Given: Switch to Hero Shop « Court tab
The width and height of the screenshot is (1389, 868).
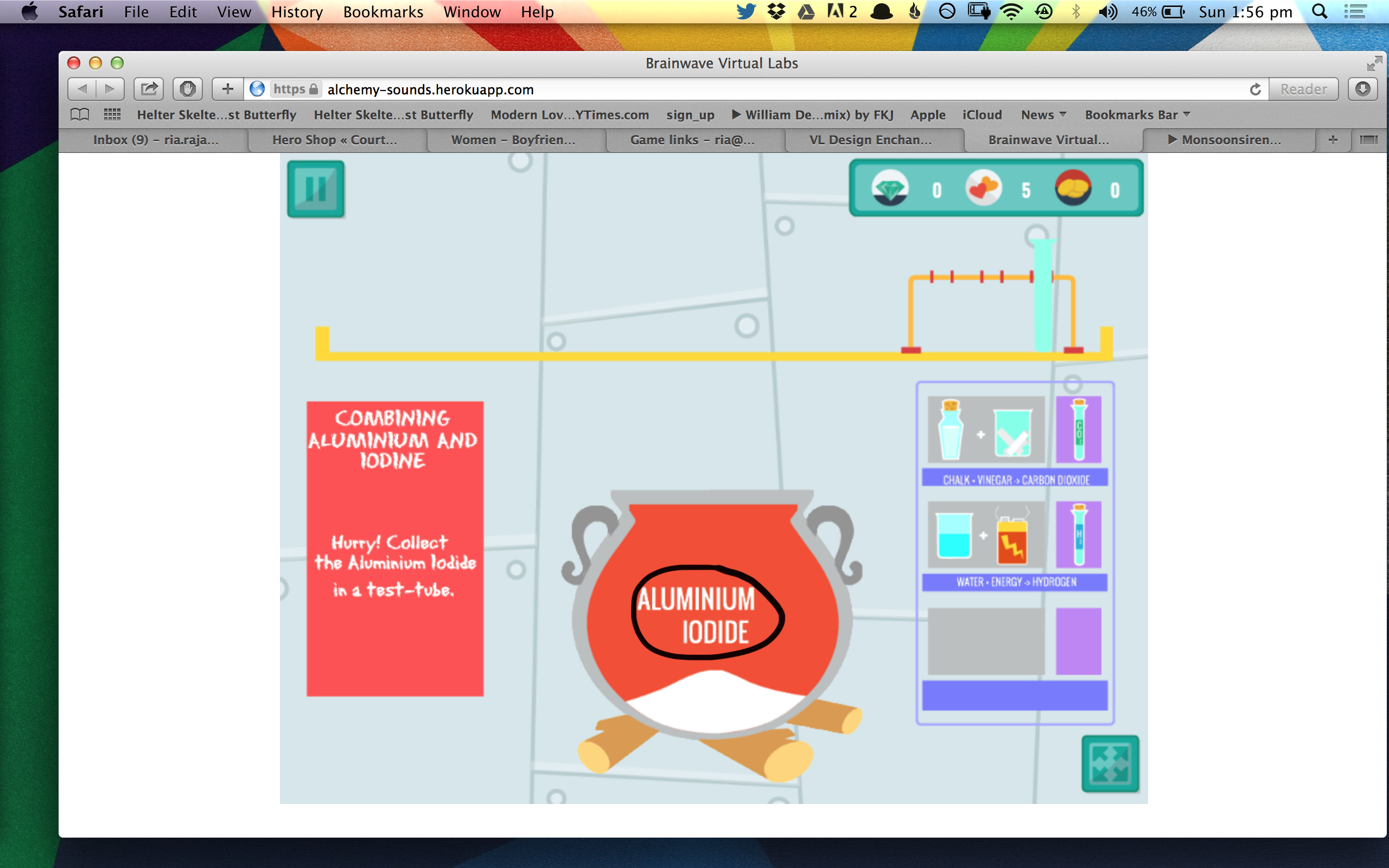Looking at the screenshot, I should coord(335,140).
